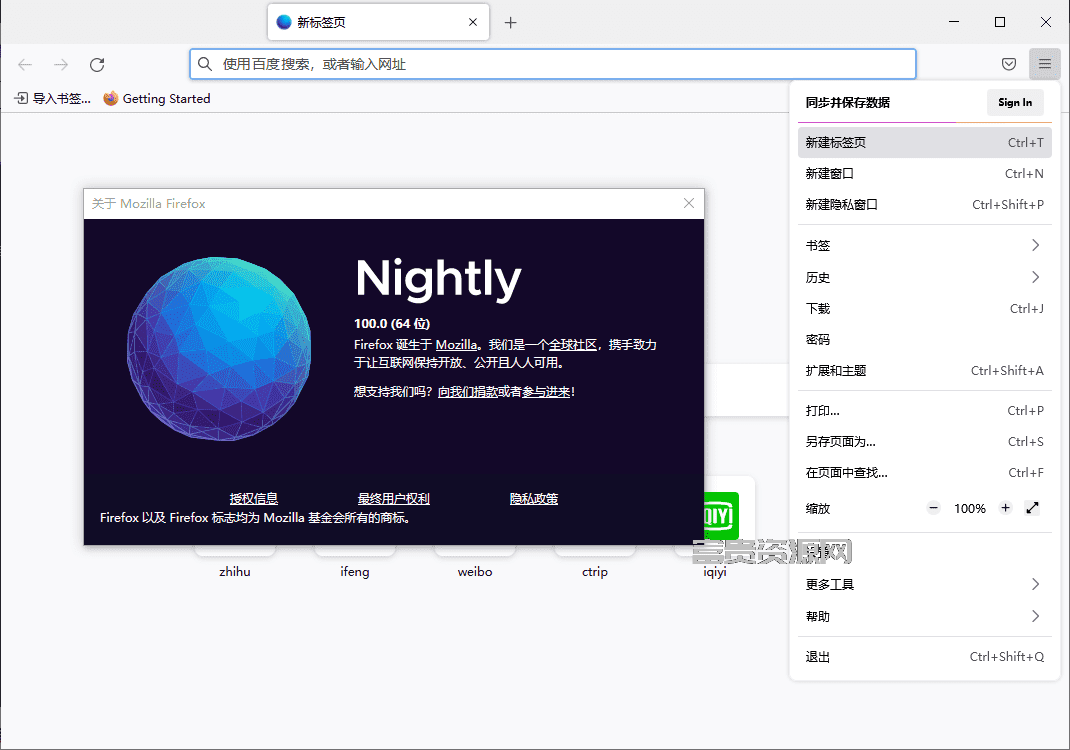Expand the 书签 submenu
1070x750 pixels.
point(925,245)
